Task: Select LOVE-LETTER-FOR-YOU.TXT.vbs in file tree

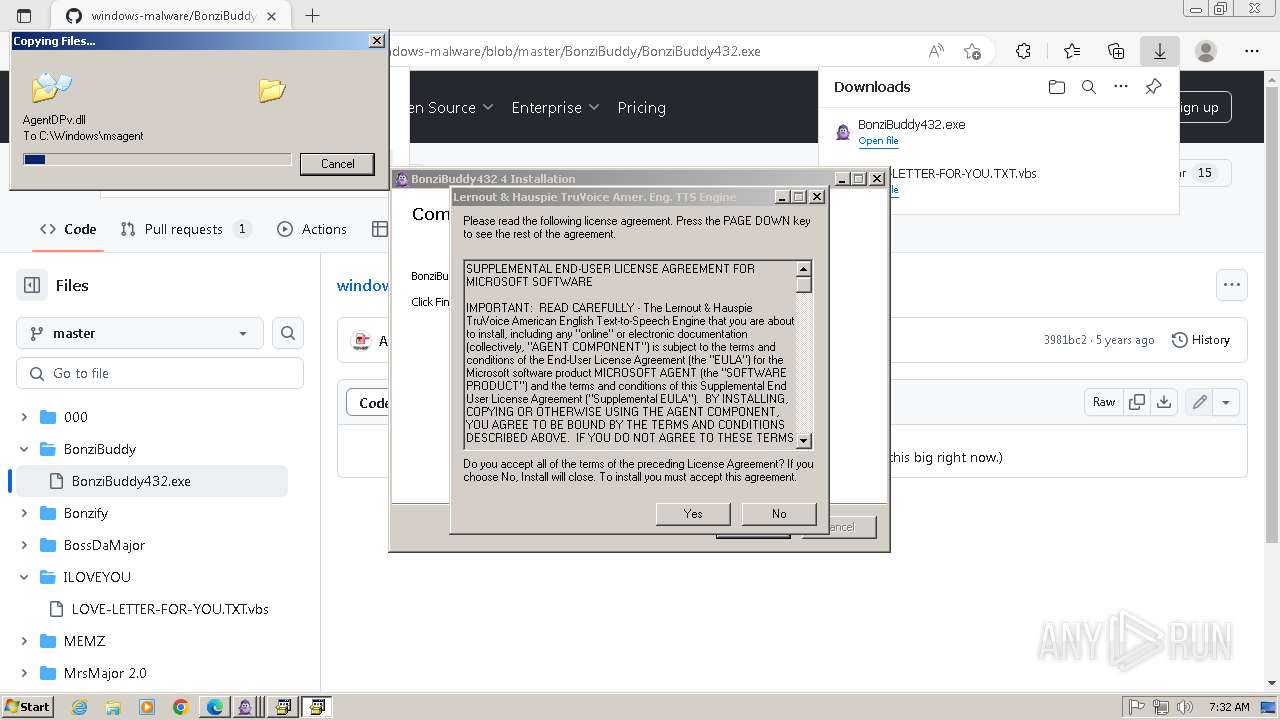Action: tap(160, 609)
